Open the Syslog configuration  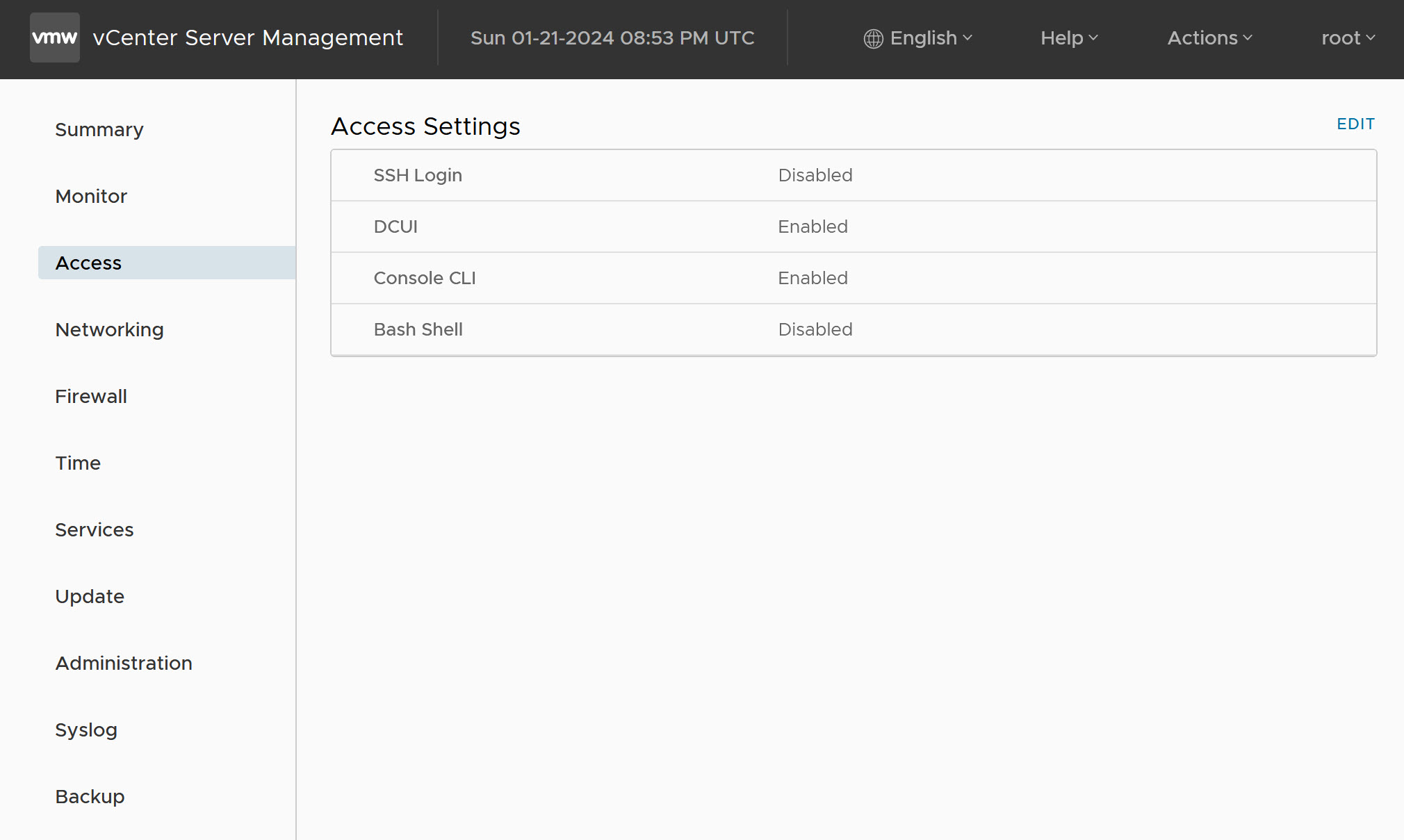tap(85, 730)
